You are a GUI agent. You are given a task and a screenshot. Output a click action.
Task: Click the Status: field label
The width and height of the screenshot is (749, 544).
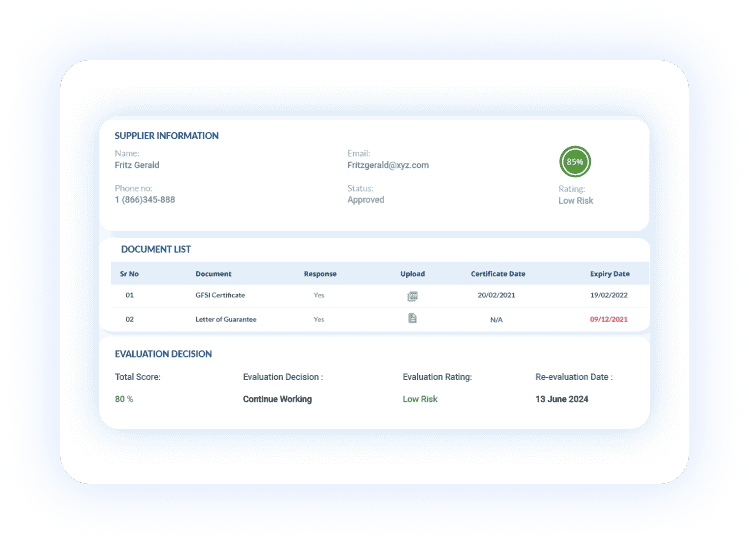coord(360,188)
